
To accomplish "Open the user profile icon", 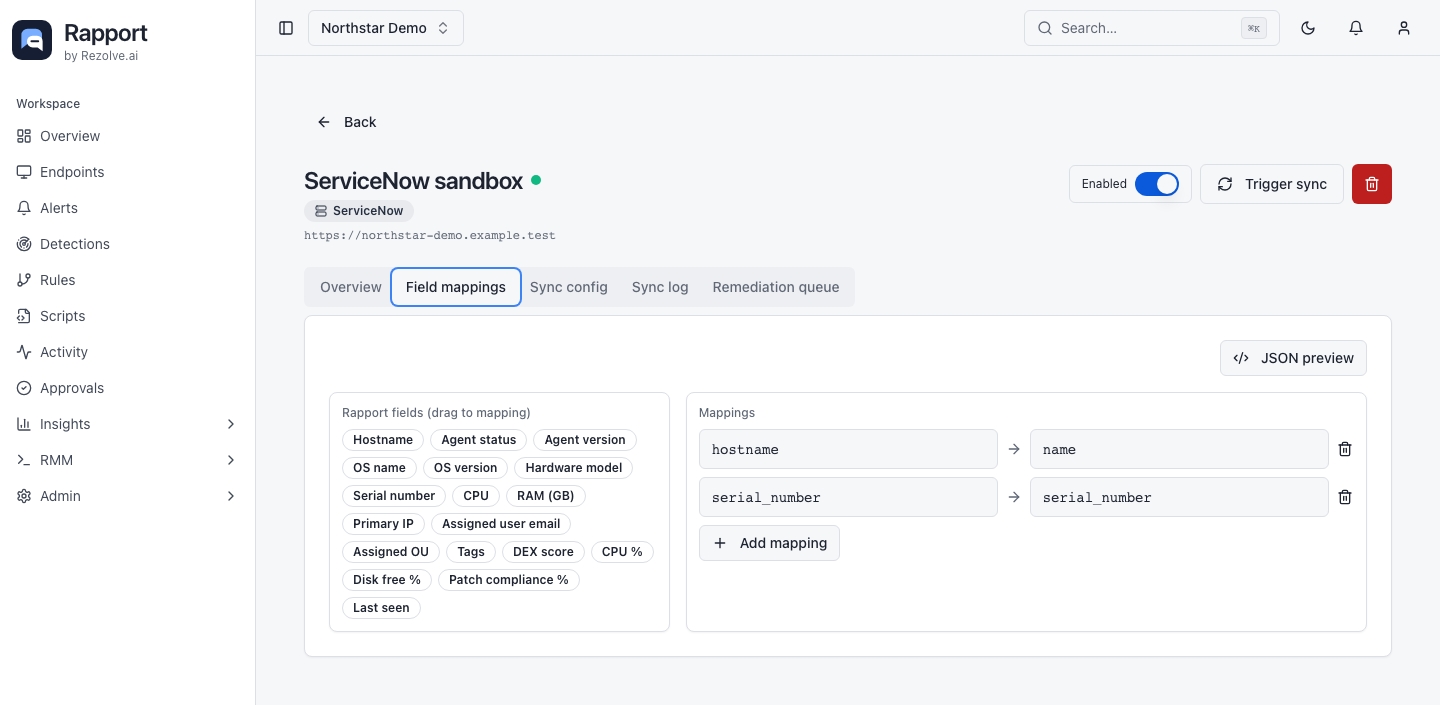I will click(1404, 28).
